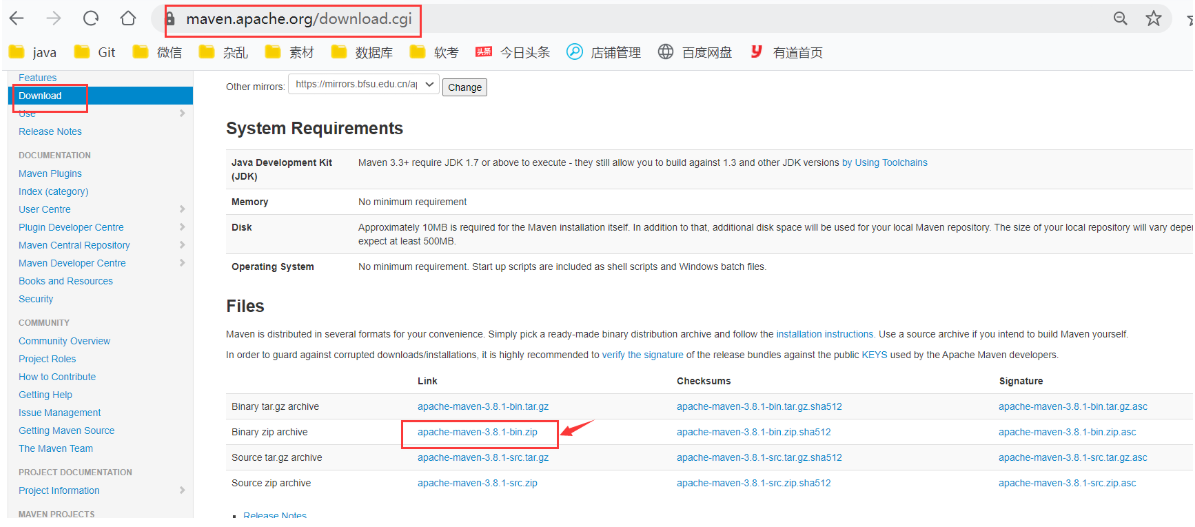
Task: Open the How to Contribute link
Action: pyautogui.click(x=57, y=377)
